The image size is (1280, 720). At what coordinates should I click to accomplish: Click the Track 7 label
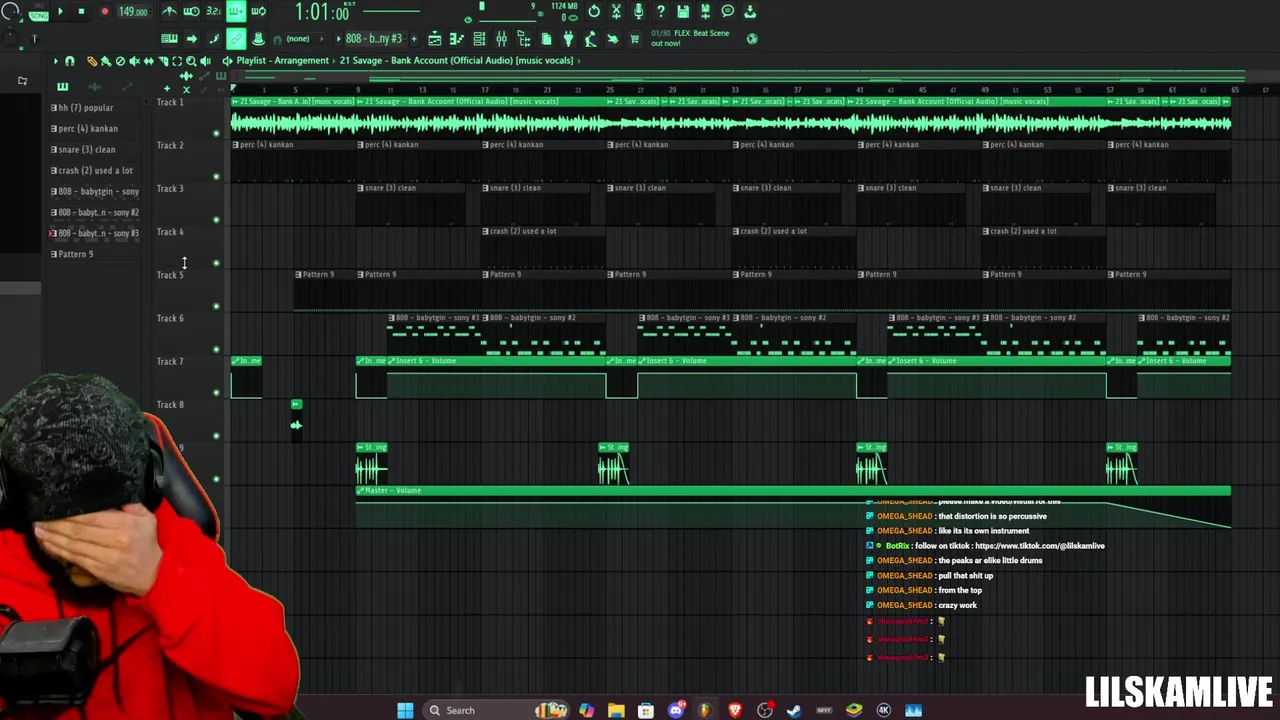tap(170, 361)
